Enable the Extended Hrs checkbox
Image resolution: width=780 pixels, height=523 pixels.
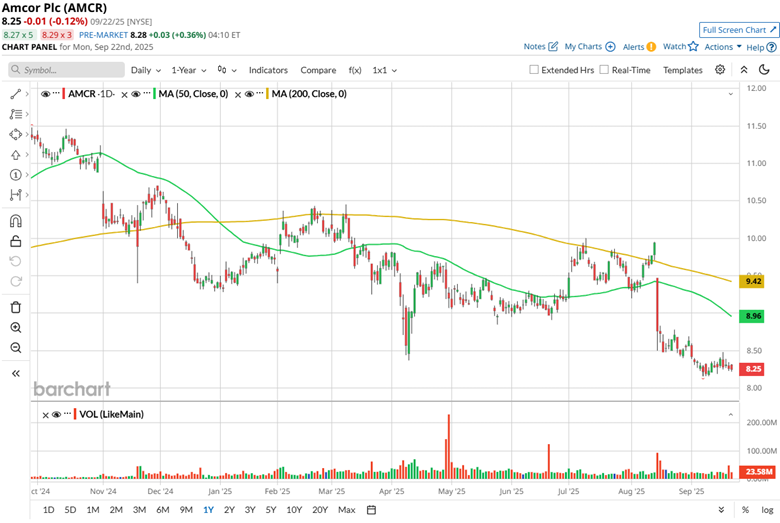534,70
